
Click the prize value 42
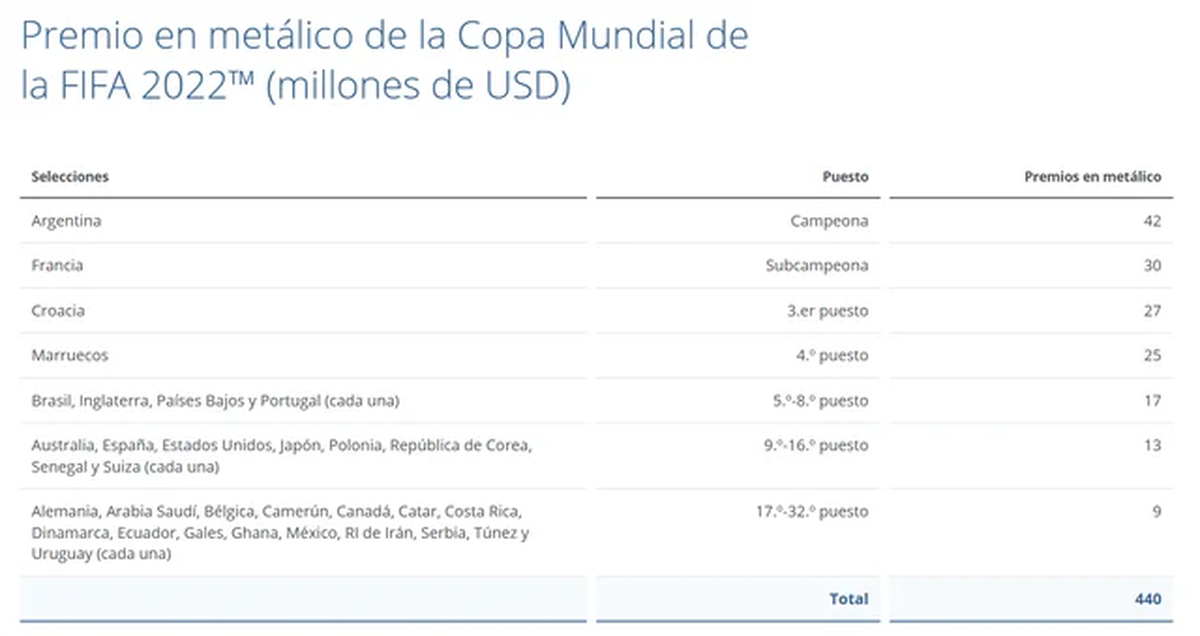[x=1152, y=221]
